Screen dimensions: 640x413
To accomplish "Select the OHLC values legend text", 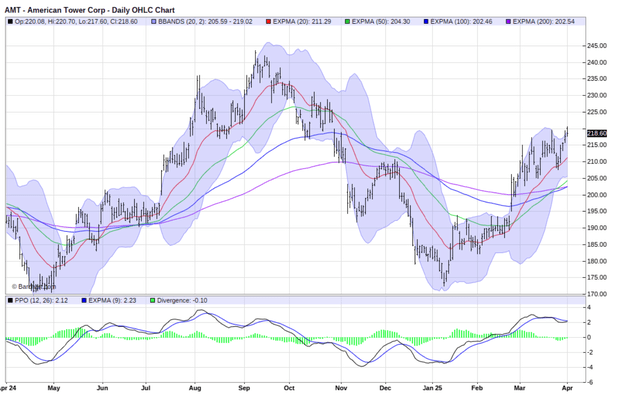I will coord(76,22).
